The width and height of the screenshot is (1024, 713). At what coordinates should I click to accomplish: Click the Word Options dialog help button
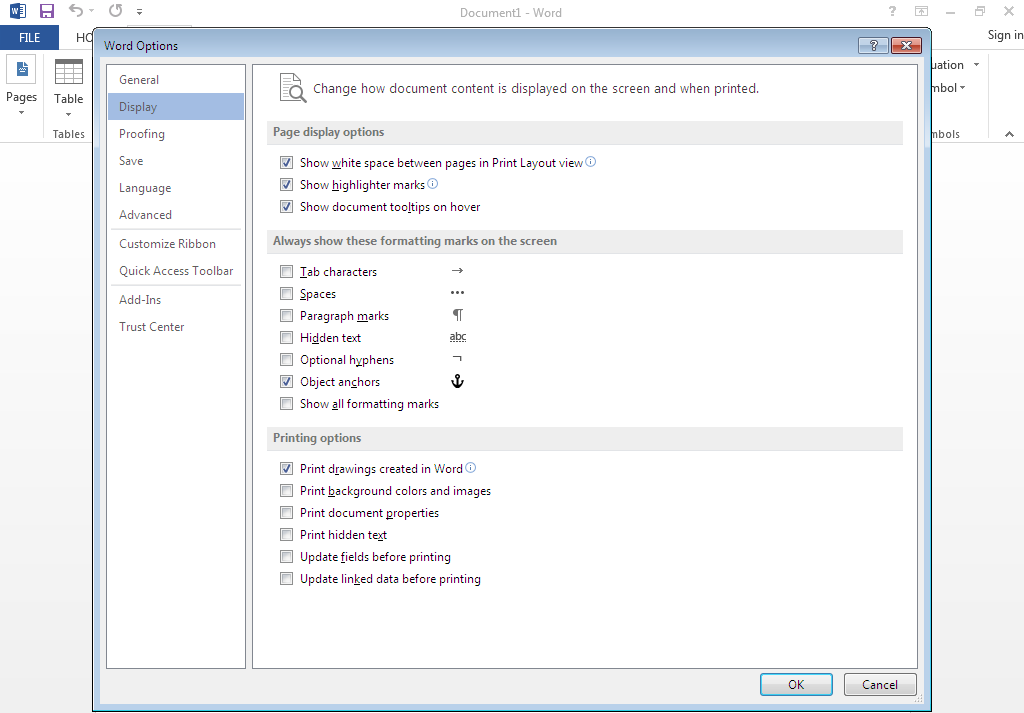(x=873, y=45)
